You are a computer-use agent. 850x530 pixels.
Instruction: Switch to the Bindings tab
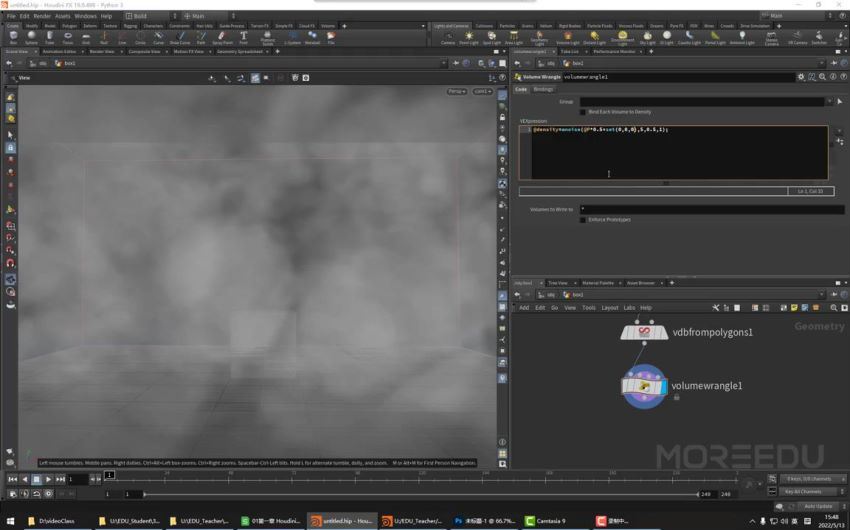(543, 89)
